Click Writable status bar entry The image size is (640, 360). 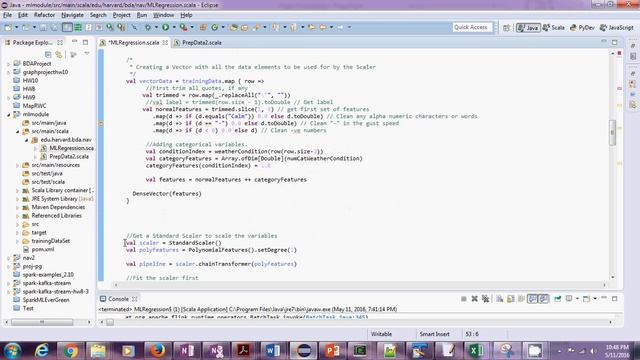381,334
